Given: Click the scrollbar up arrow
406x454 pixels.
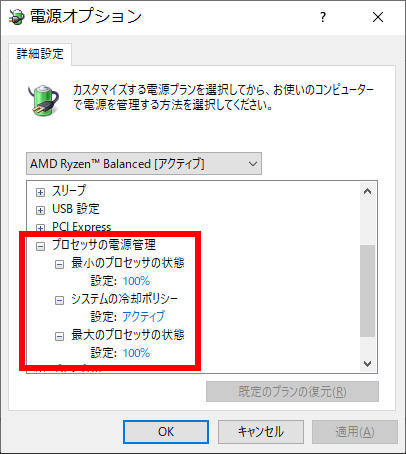Looking at the screenshot, I should [368, 192].
